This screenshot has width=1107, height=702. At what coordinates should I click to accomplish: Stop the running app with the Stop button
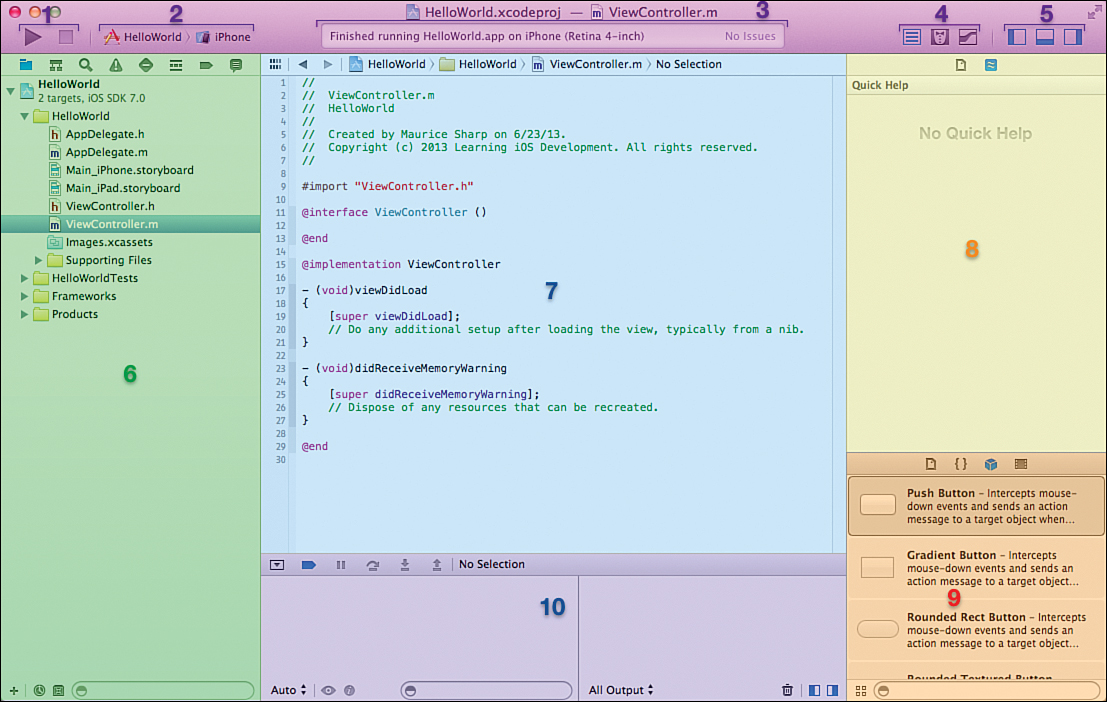[66, 37]
